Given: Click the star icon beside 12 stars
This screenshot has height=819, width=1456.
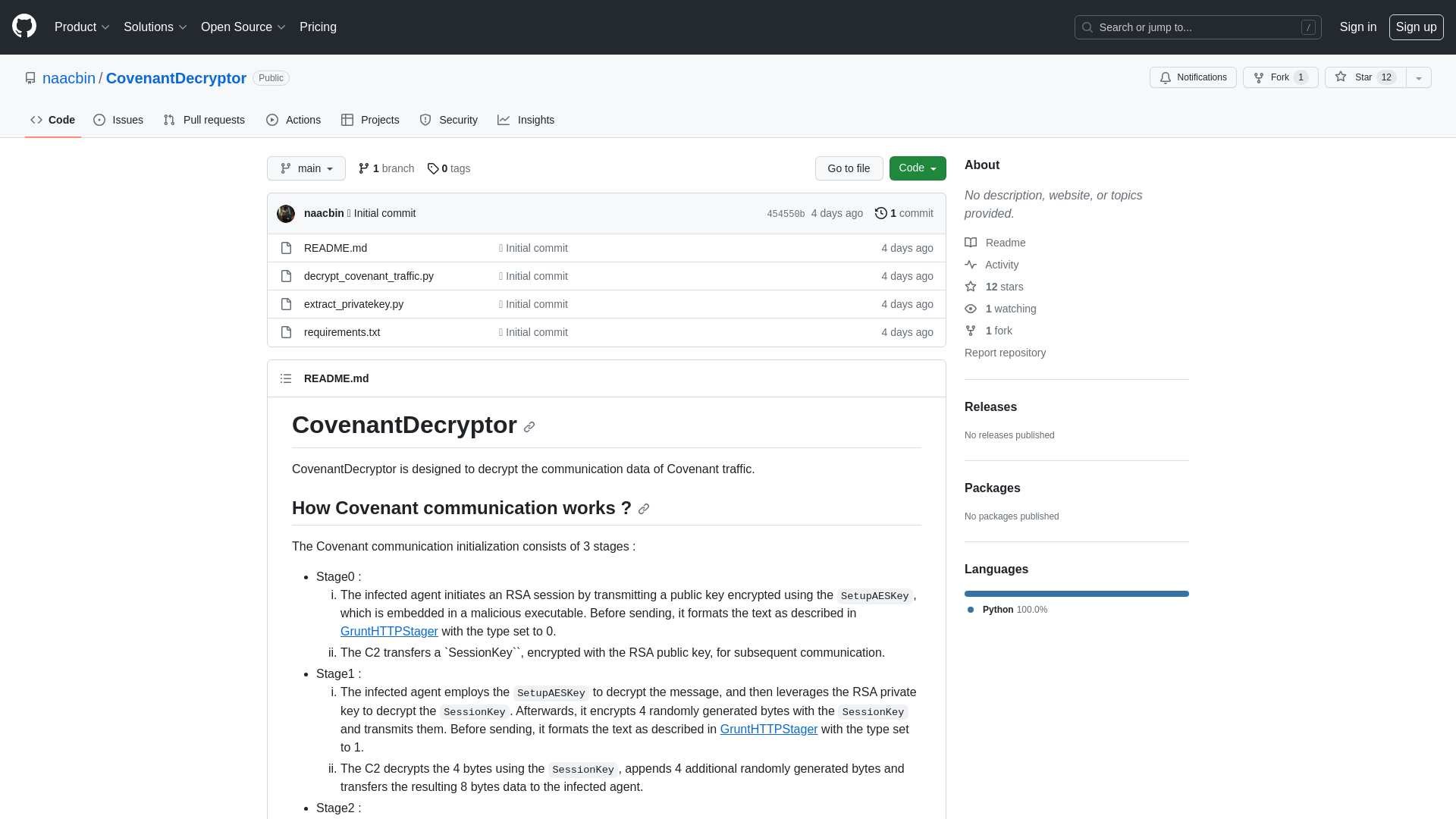Looking at the screenshot, I should pyautogui.click(x=971, y=287).
